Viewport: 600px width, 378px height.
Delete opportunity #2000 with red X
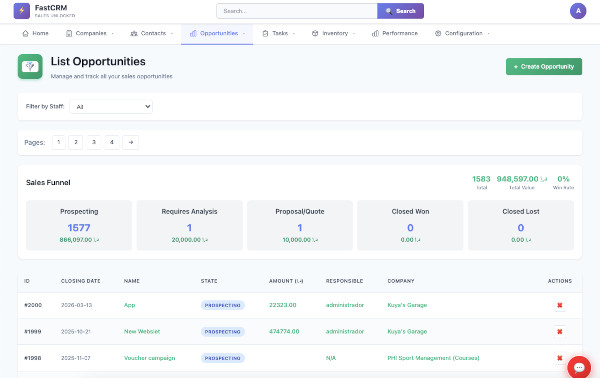coord(559,305)
